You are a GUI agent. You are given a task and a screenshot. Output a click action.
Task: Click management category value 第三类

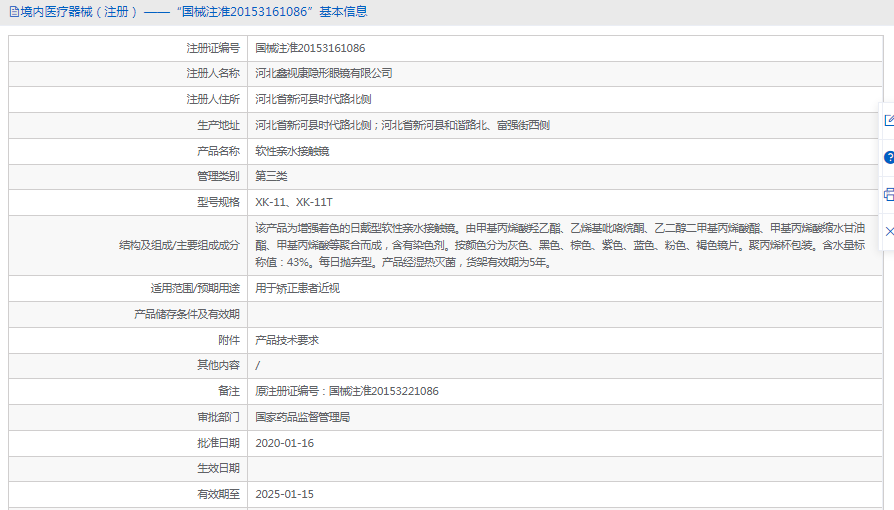click(x=271, y=177)
